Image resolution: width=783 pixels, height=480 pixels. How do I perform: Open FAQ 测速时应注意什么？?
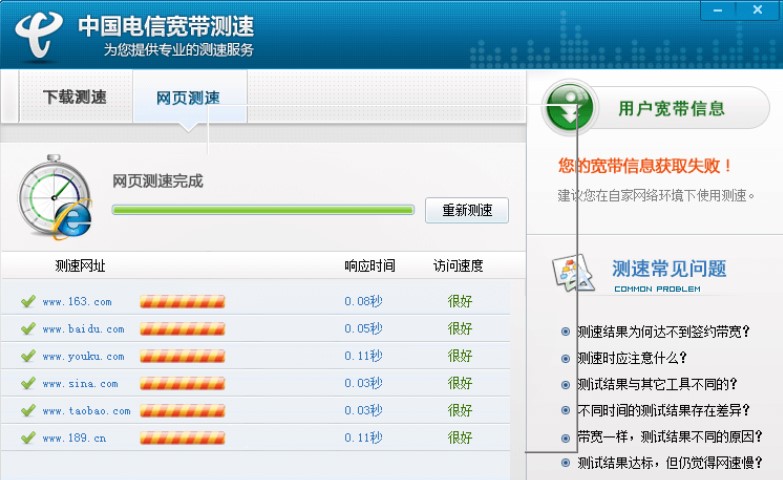632,358
